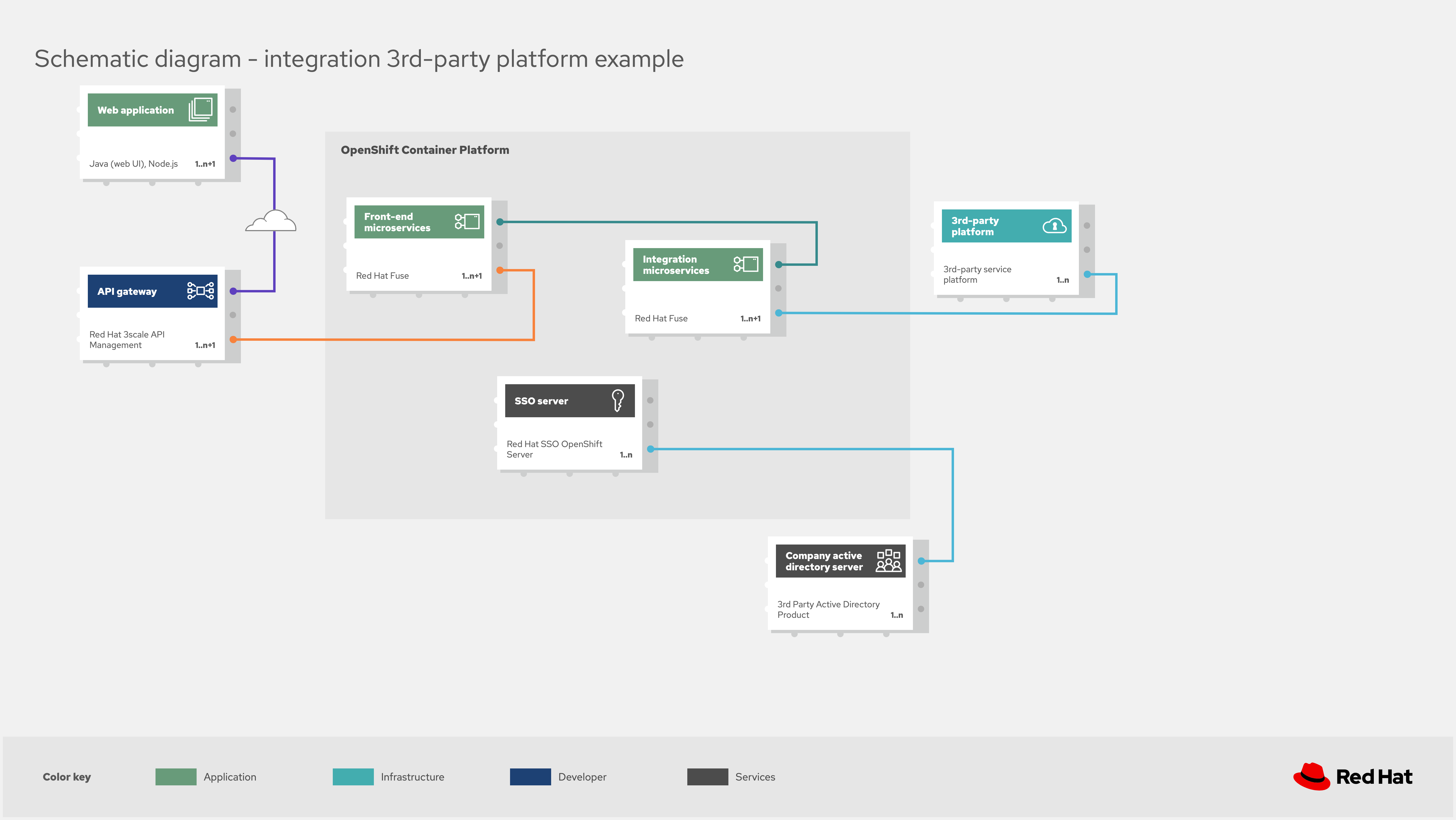Click the Company active directory people icon
The height and width of the screenshot is (820, 1456).
(x=888, y=560)
